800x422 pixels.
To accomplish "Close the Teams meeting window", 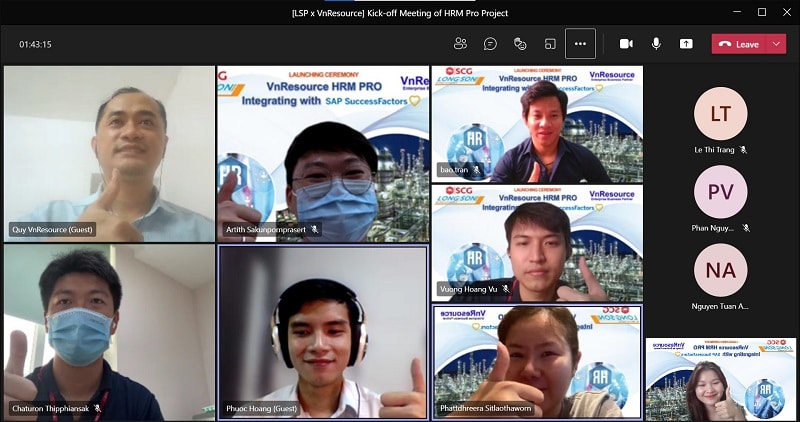I will point(787,12).
